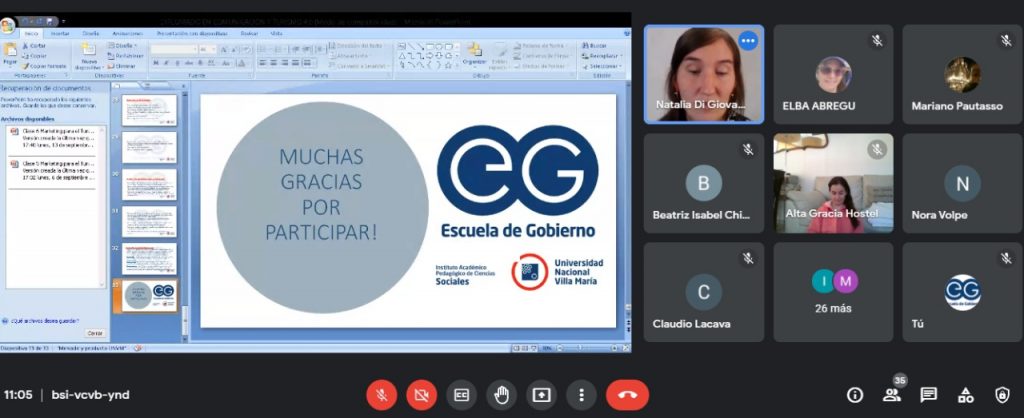Open the Activities shapes icon
This screenshot has height=418, width=1024.
click(x=965, y=394)
